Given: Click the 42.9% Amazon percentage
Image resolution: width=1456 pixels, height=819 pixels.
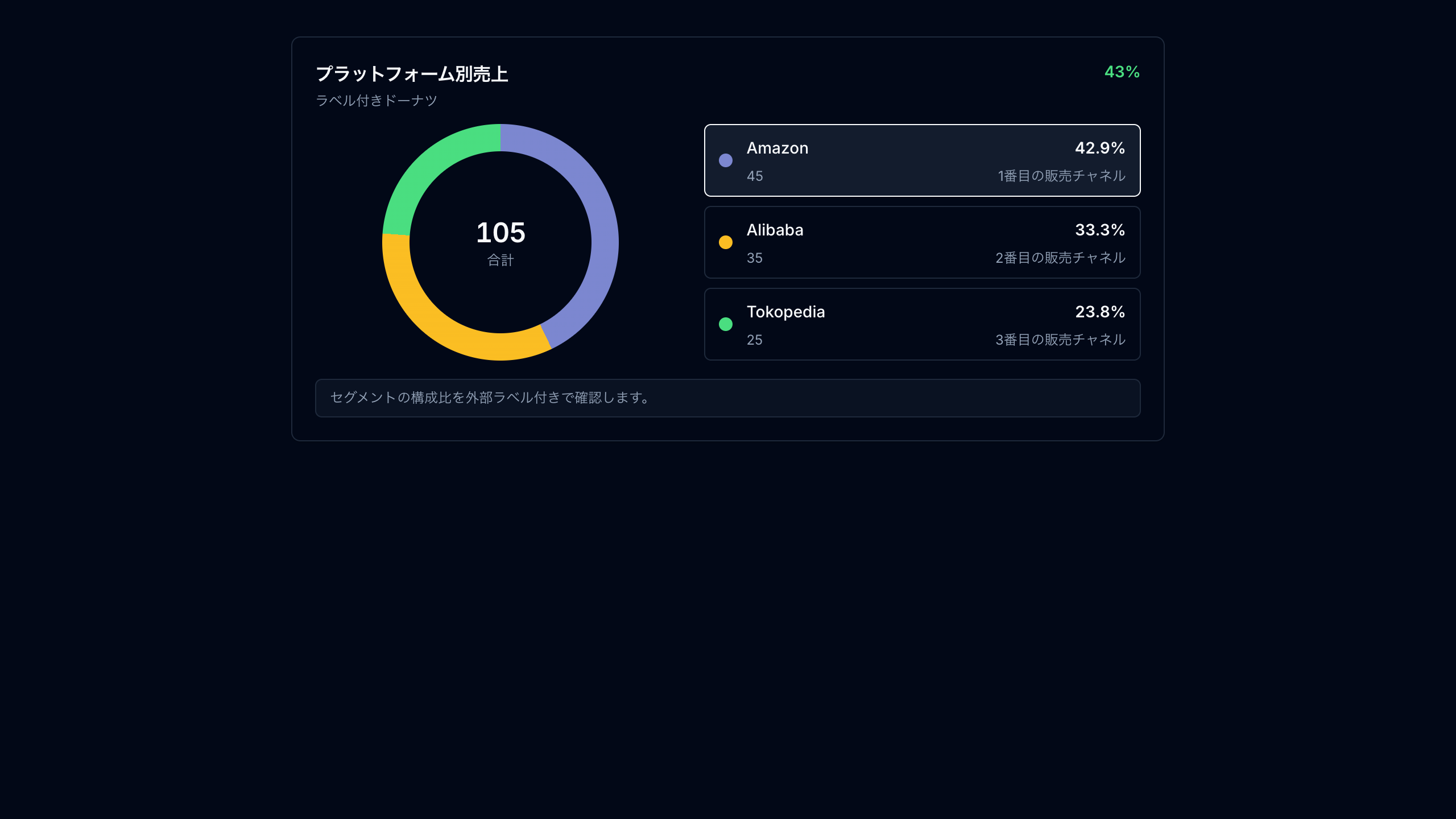Looking at the screenshot, I should [x=1100, y=148].
